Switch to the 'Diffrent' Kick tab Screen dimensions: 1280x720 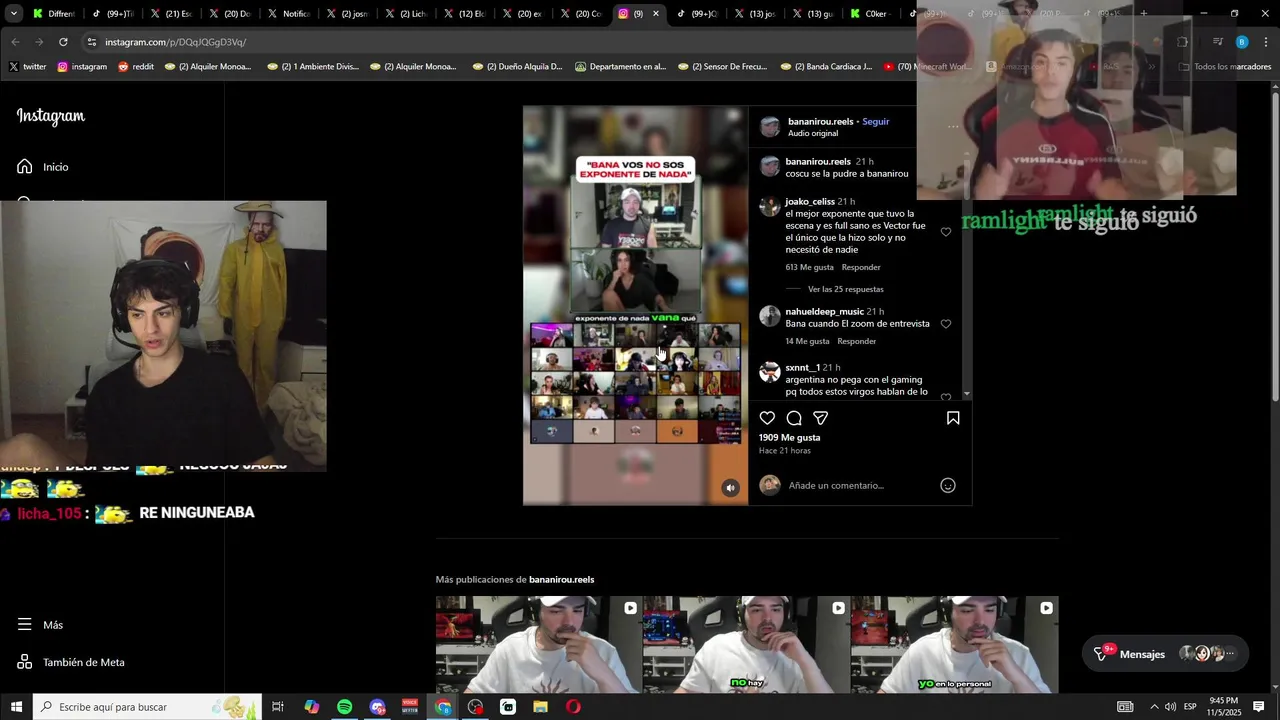(54, 14)
